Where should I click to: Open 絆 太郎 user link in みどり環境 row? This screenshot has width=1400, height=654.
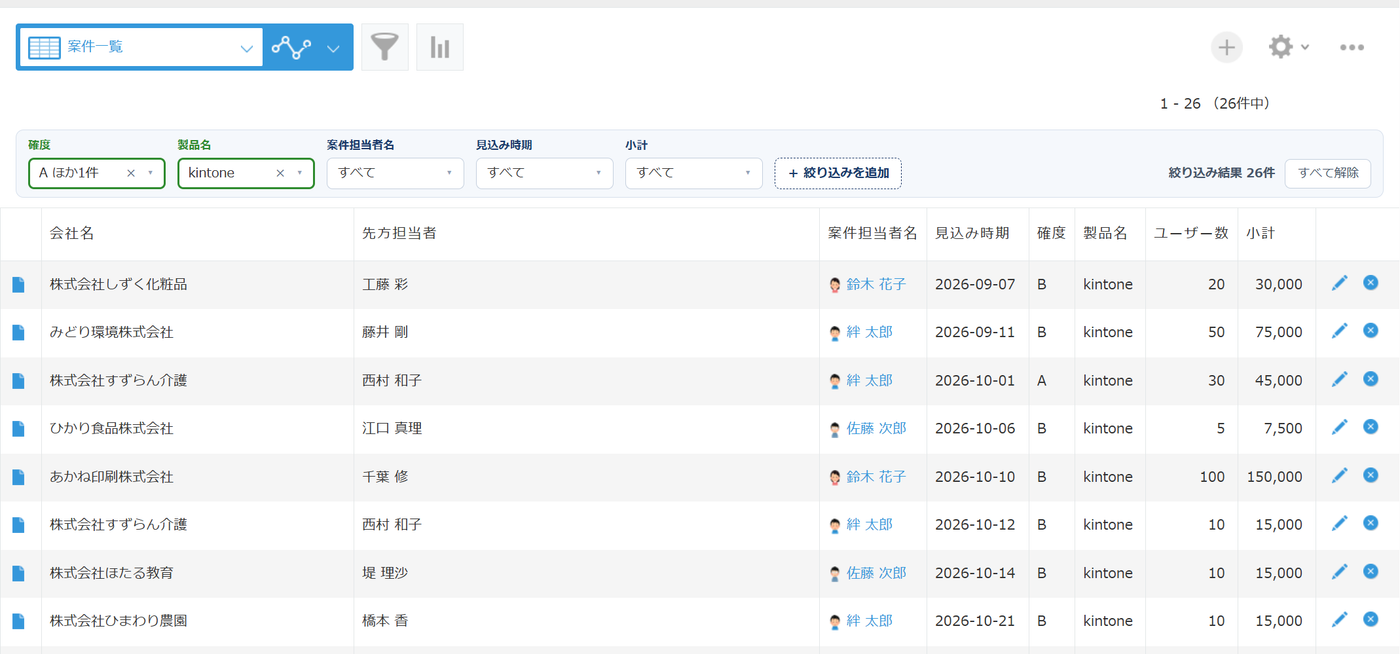pyautogui.click(x=869, y=333)
